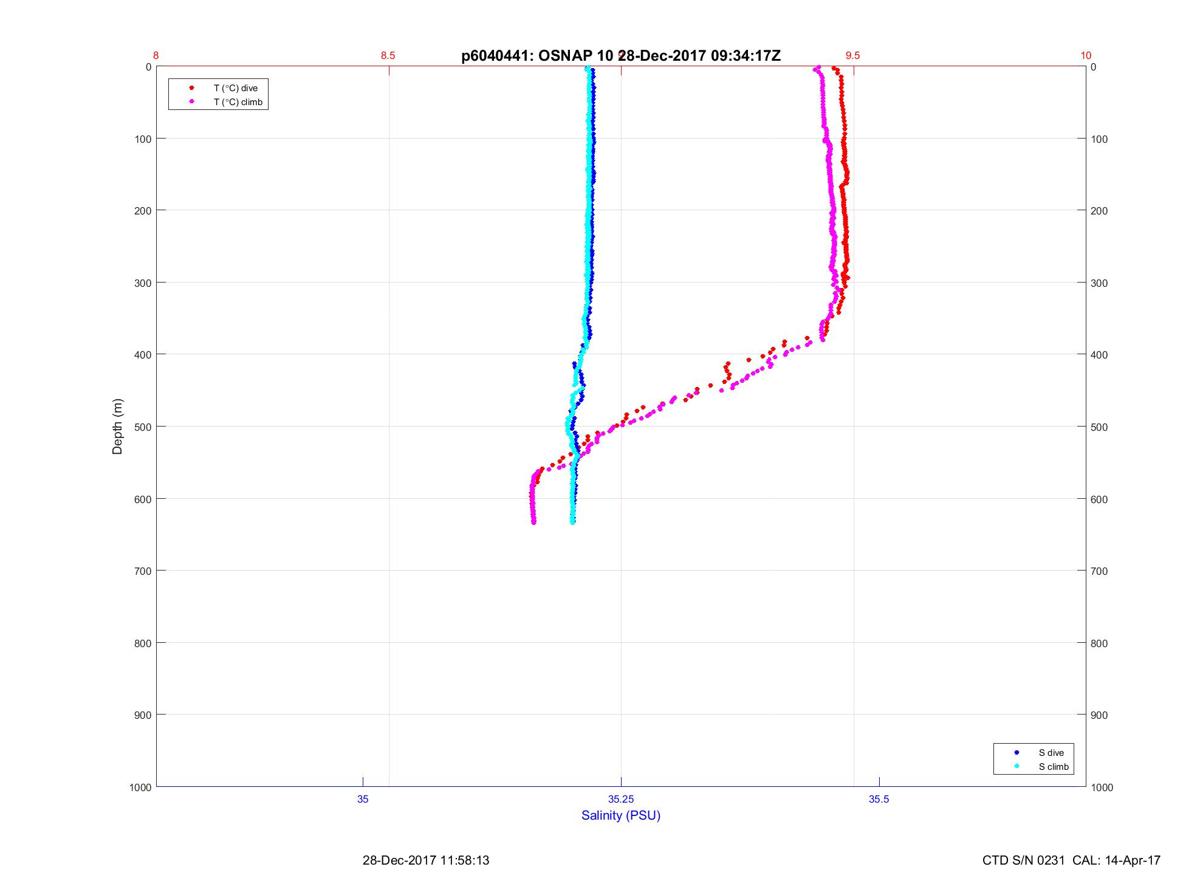Click the red '9.5' temperature tick label
The height and width of the screenshot is (885, 1200).
(x=853, y=56)
